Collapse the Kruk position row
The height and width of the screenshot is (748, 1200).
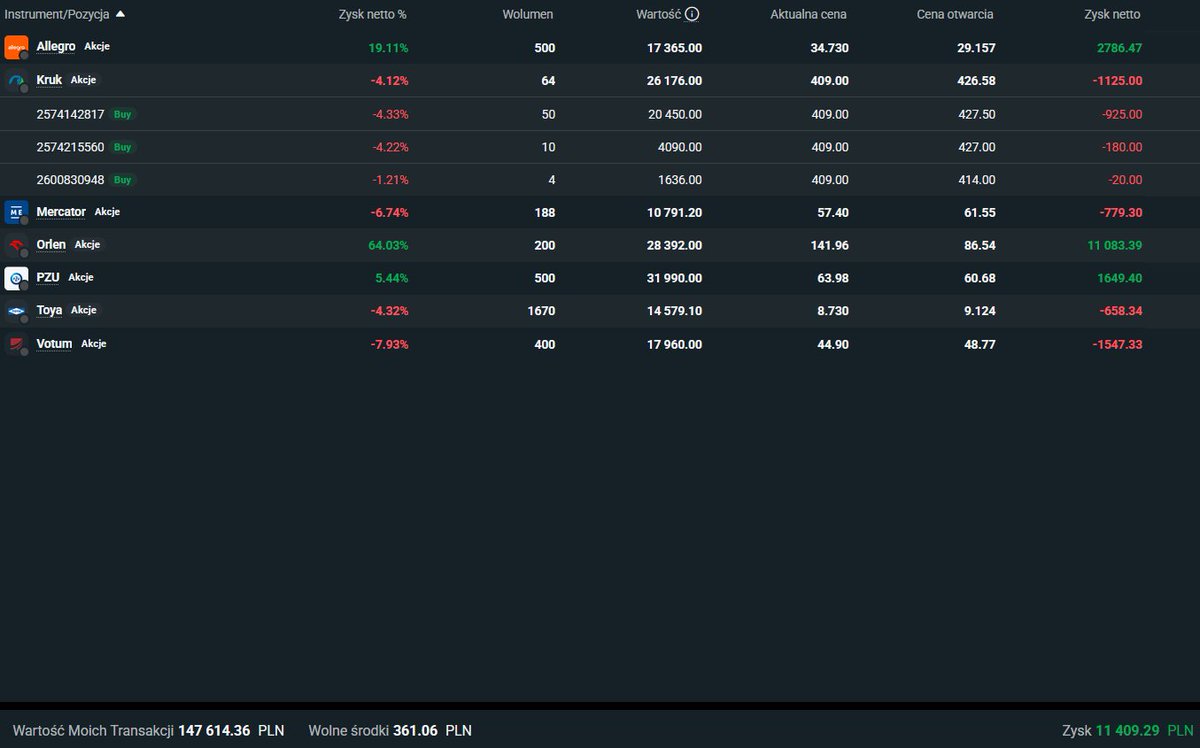600,80
